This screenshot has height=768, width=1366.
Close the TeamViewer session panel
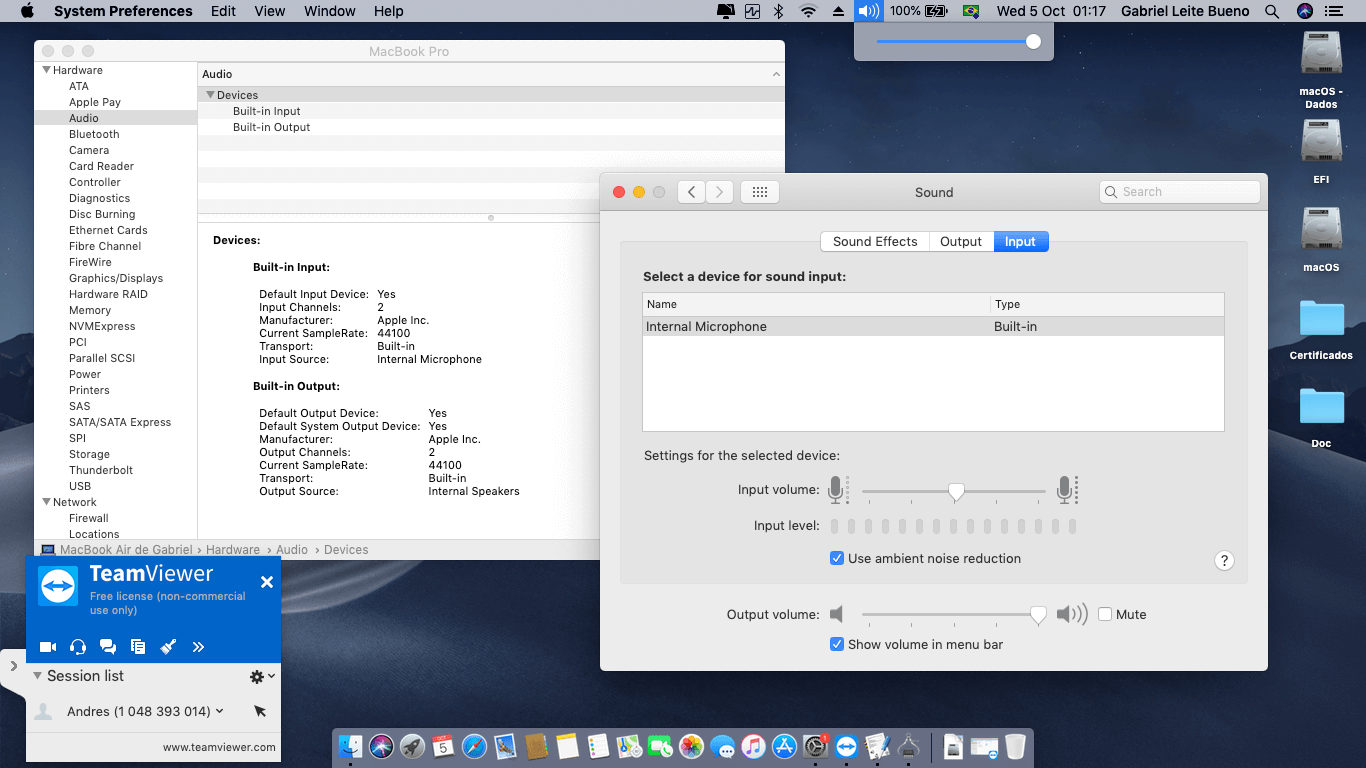(x=267, y=582)
